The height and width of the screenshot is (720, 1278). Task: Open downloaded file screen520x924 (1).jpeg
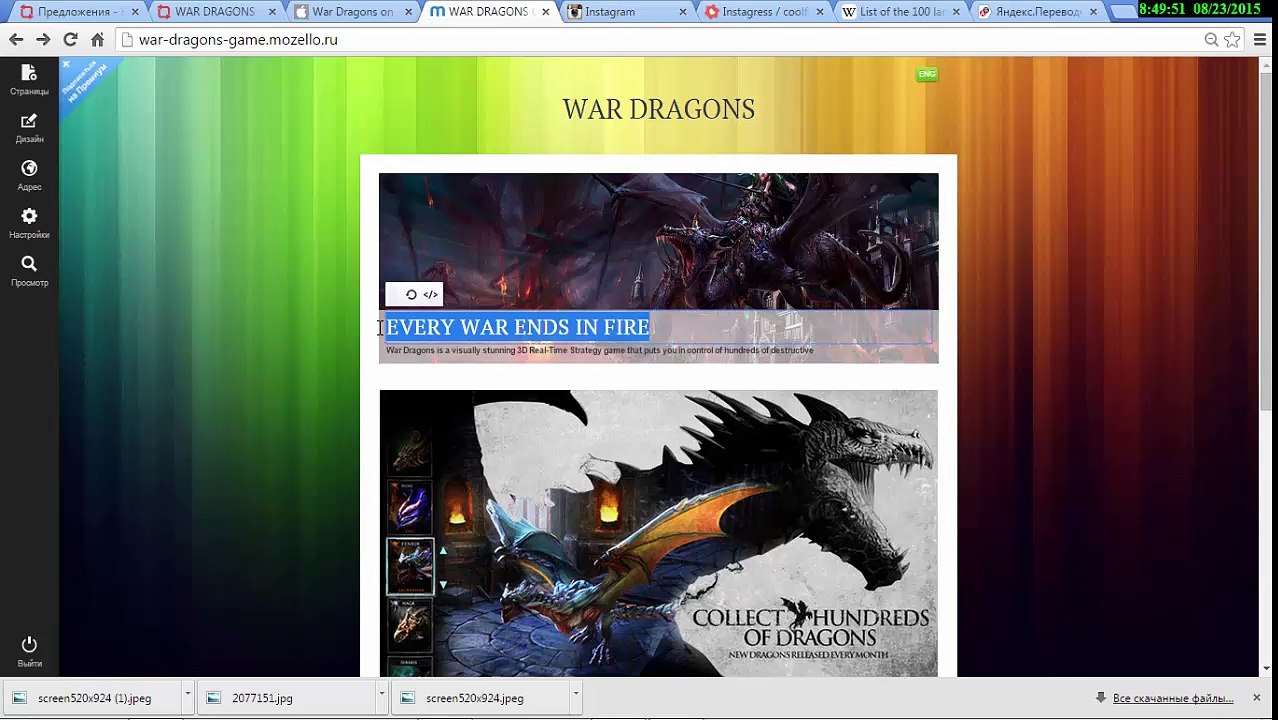(x=94, y=698)
